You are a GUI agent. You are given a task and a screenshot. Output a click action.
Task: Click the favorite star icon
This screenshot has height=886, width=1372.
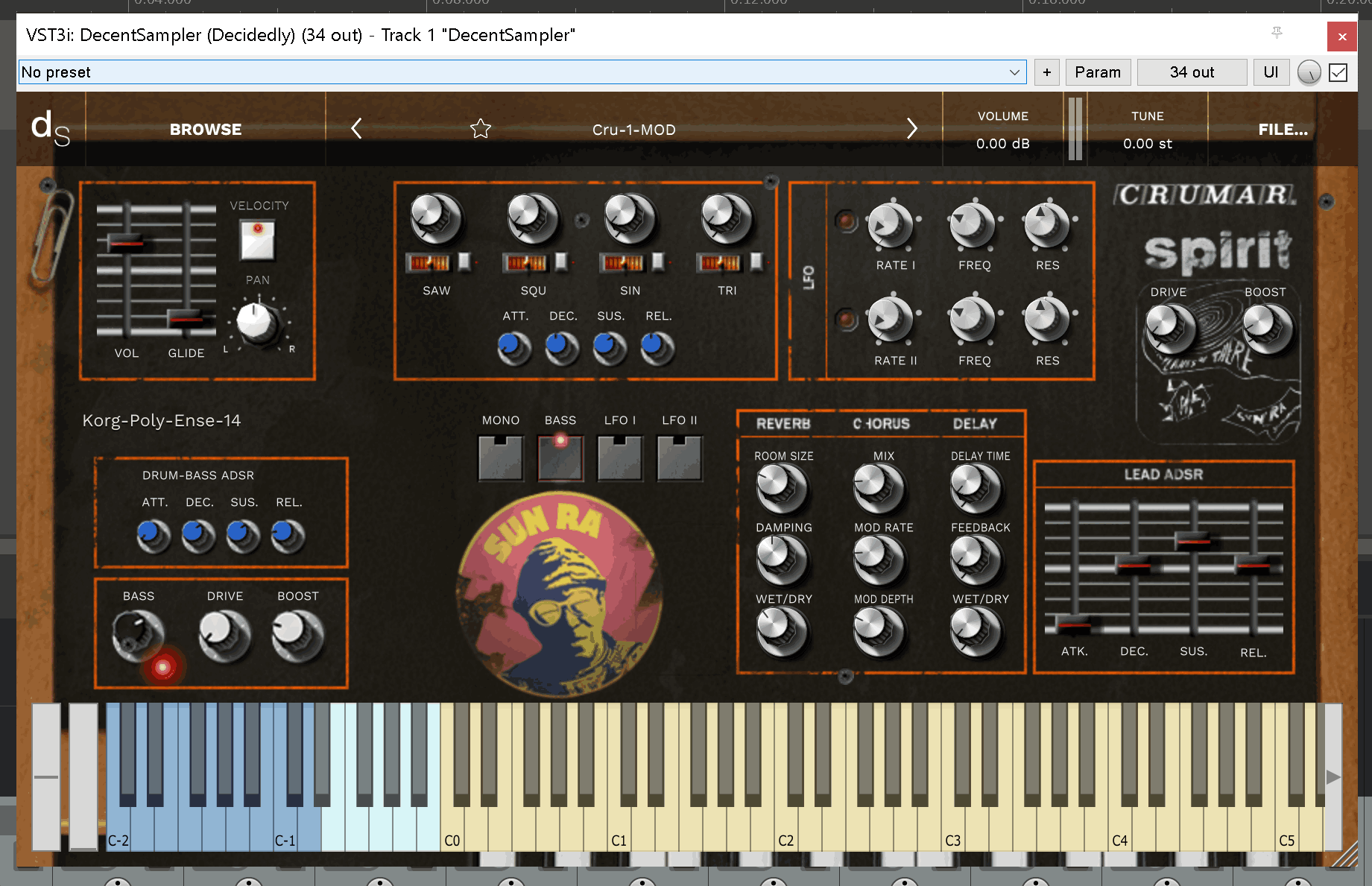[x=481, y=129]
